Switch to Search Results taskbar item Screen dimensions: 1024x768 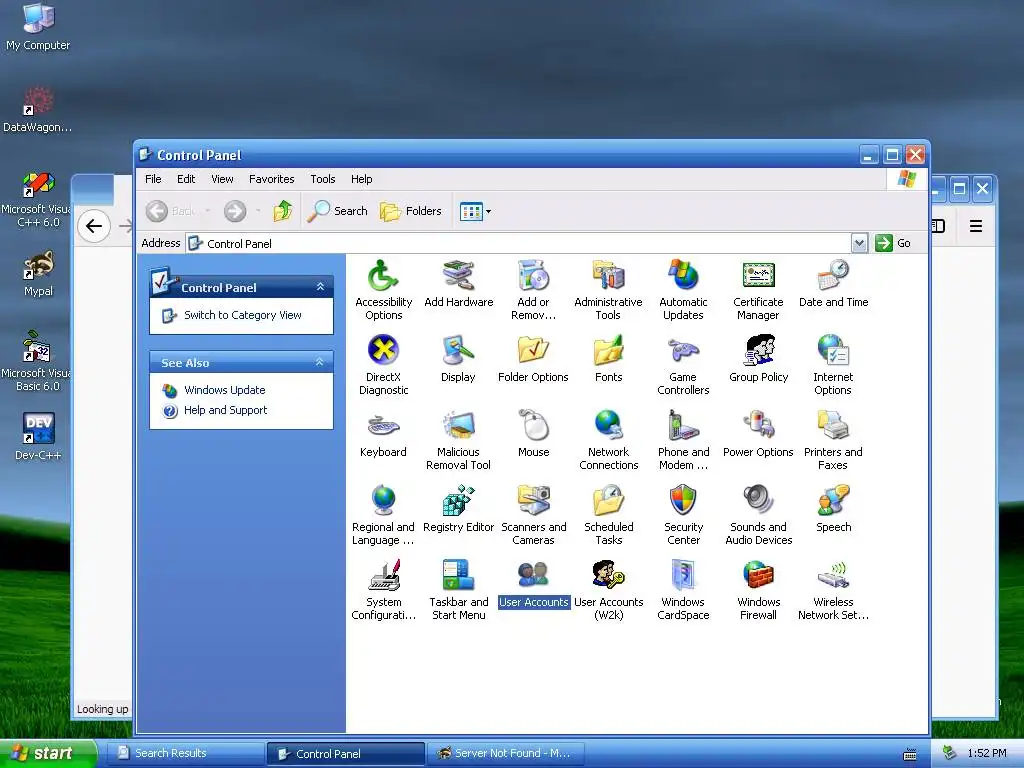pos(184,753)
